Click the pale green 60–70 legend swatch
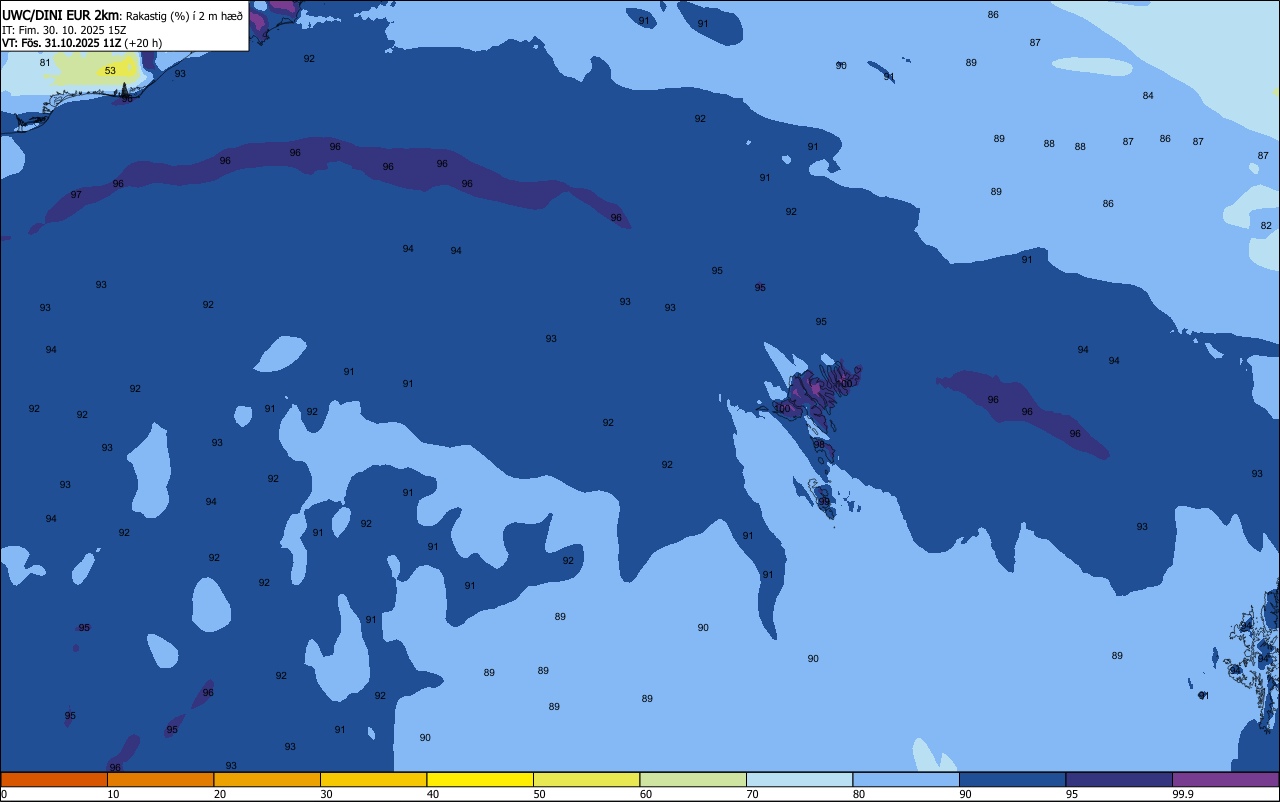The height and width of the screenshot is (802, 1280). (693, 779)
